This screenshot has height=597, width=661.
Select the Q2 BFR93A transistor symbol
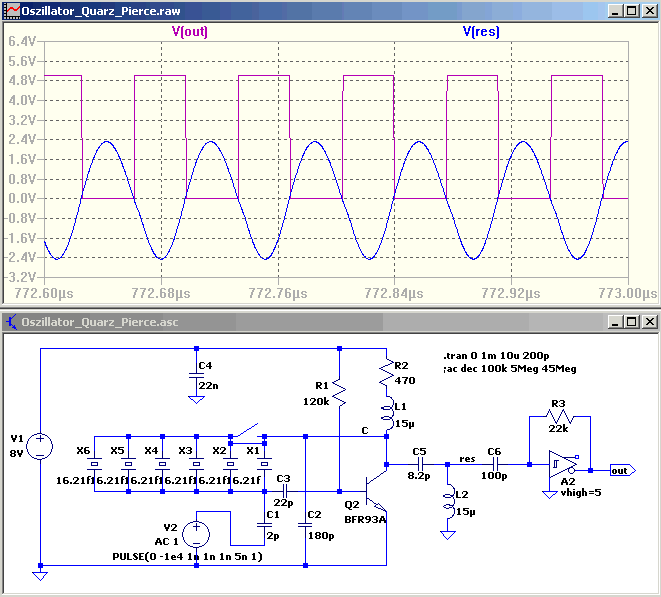(x=376, y=491)
